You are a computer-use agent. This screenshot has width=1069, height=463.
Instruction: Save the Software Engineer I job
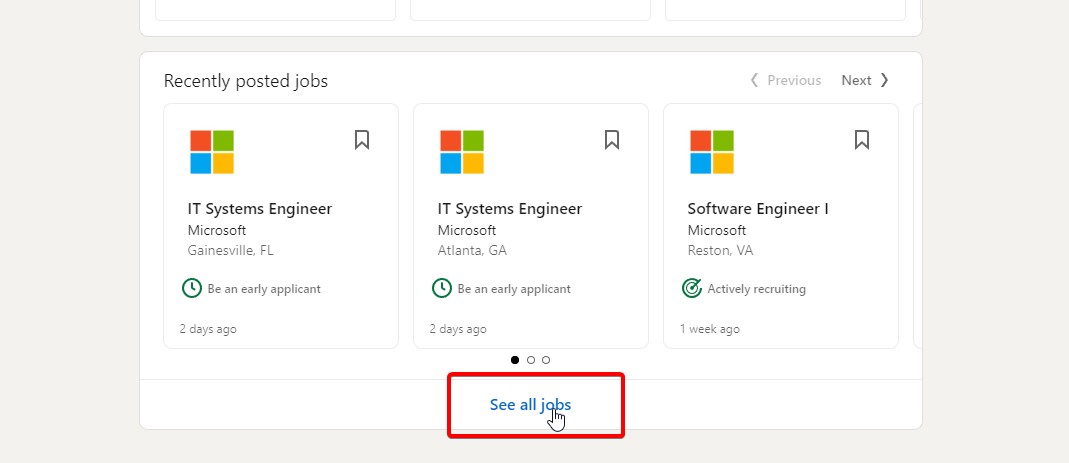(x=862, y=140)
